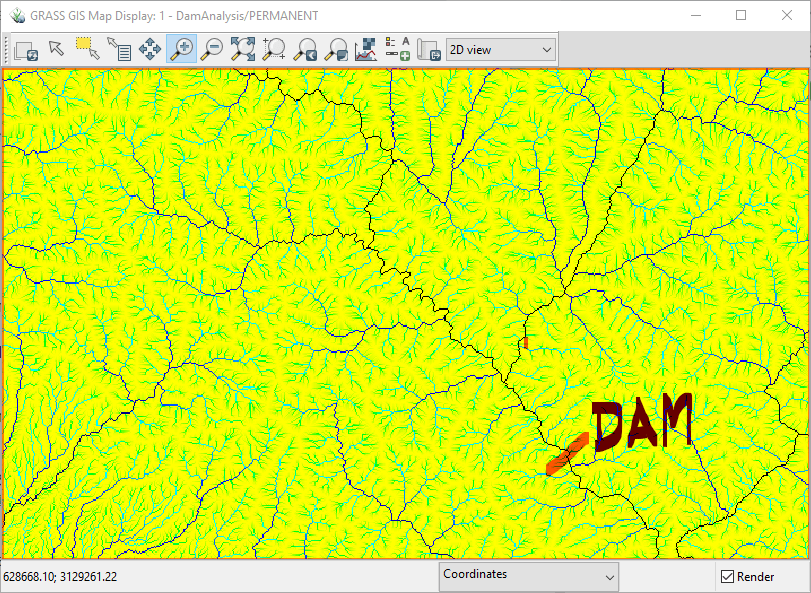Zoom to selected map layers extent
811x593 pixels.
click(x=243, y=49)
